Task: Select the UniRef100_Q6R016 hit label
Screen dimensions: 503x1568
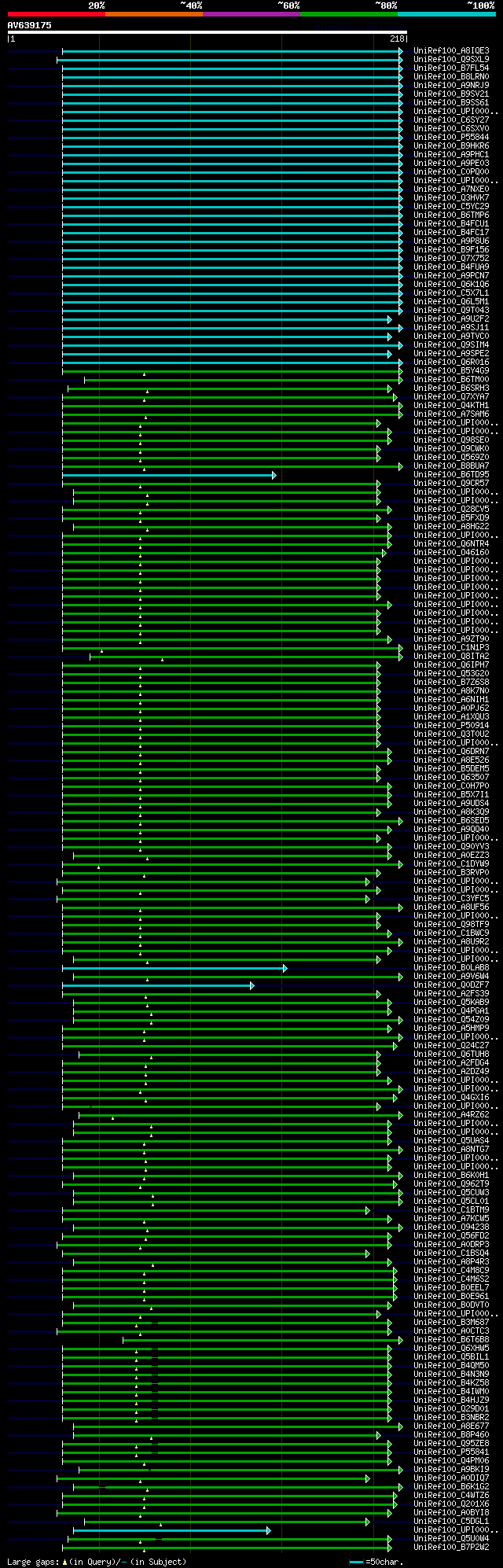Action: [x=451, y=362]
